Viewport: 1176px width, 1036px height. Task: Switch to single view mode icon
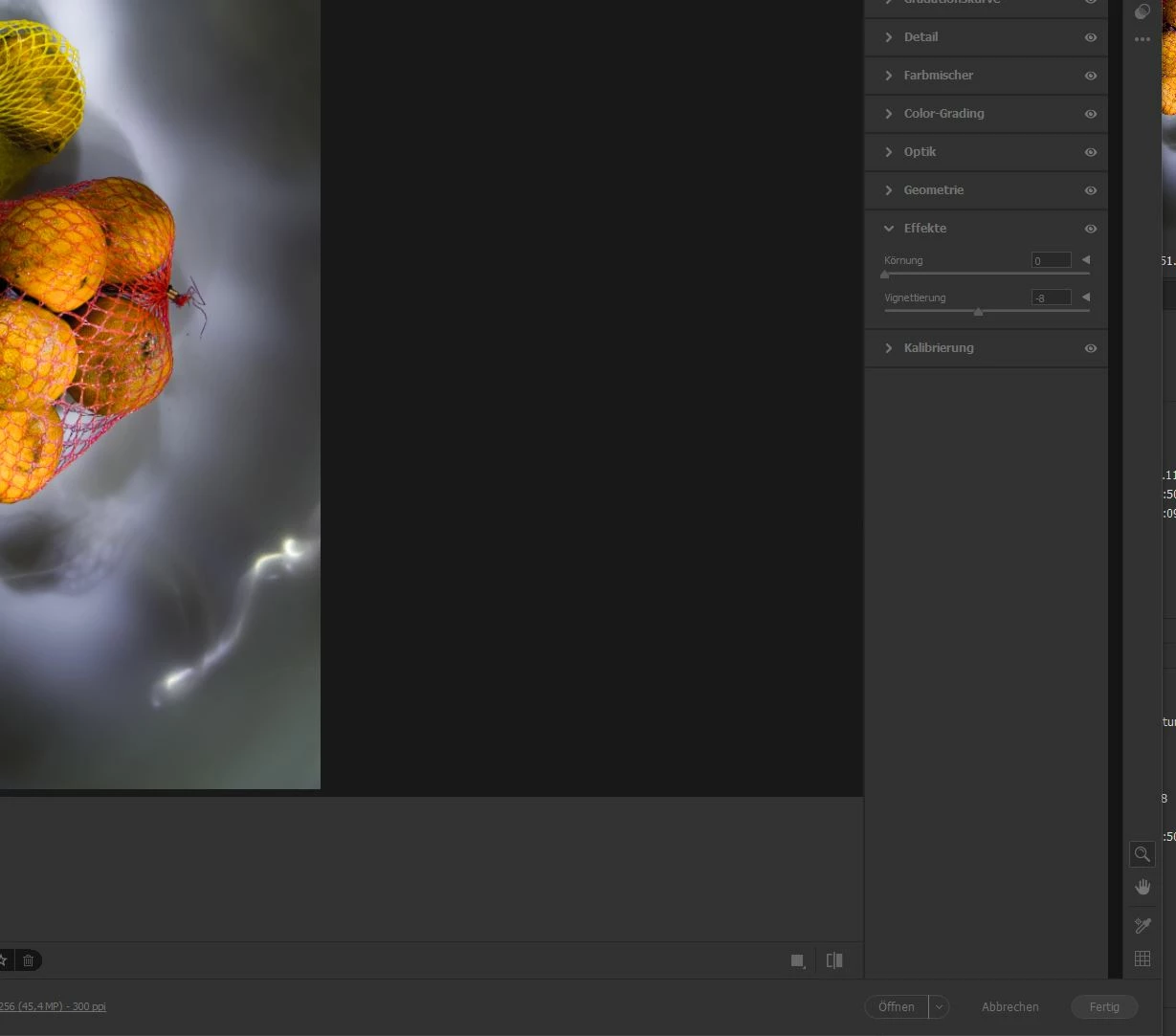[x=798, y=961]
